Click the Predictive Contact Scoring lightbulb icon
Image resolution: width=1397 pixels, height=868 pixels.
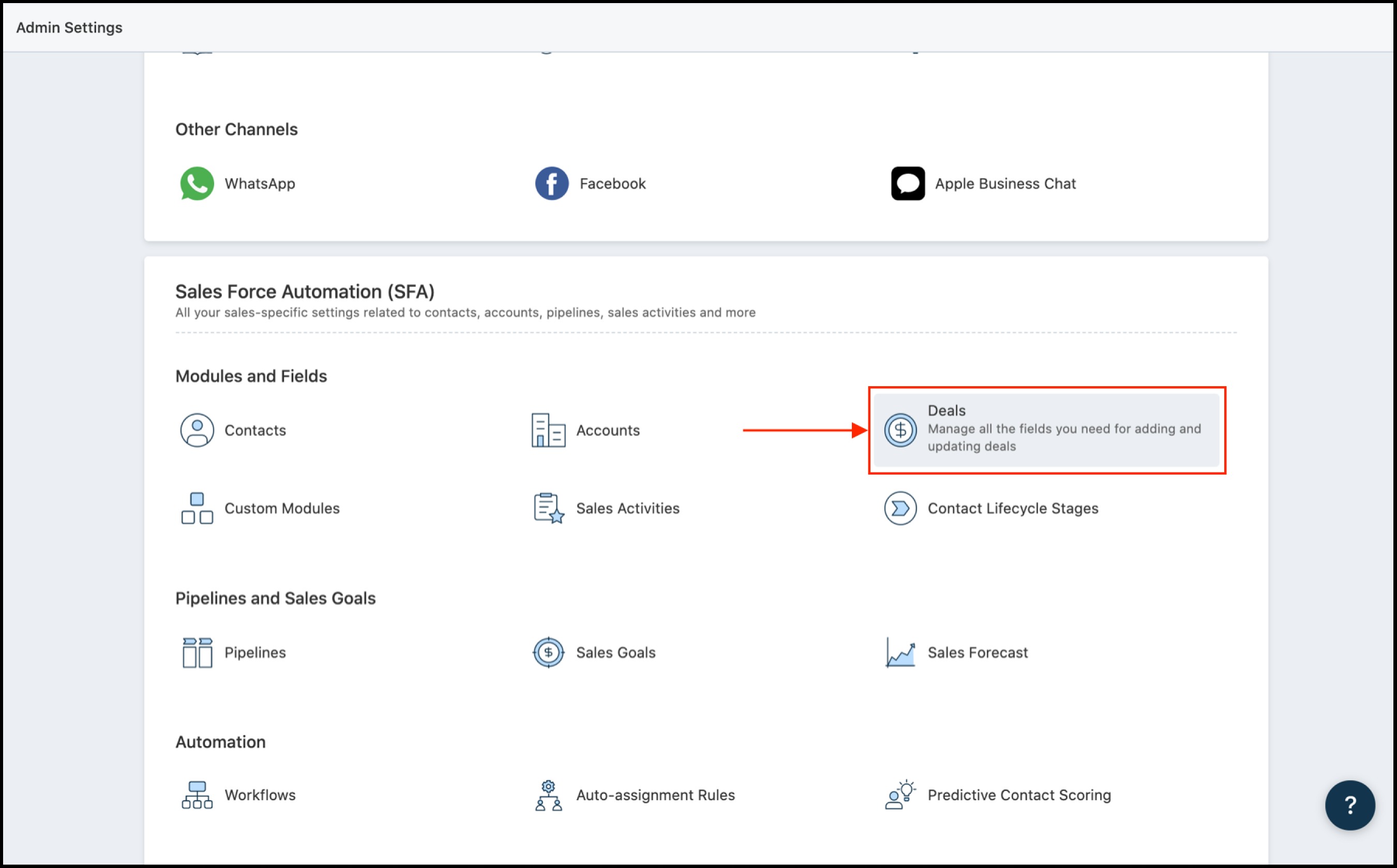[x=900, y=795]
